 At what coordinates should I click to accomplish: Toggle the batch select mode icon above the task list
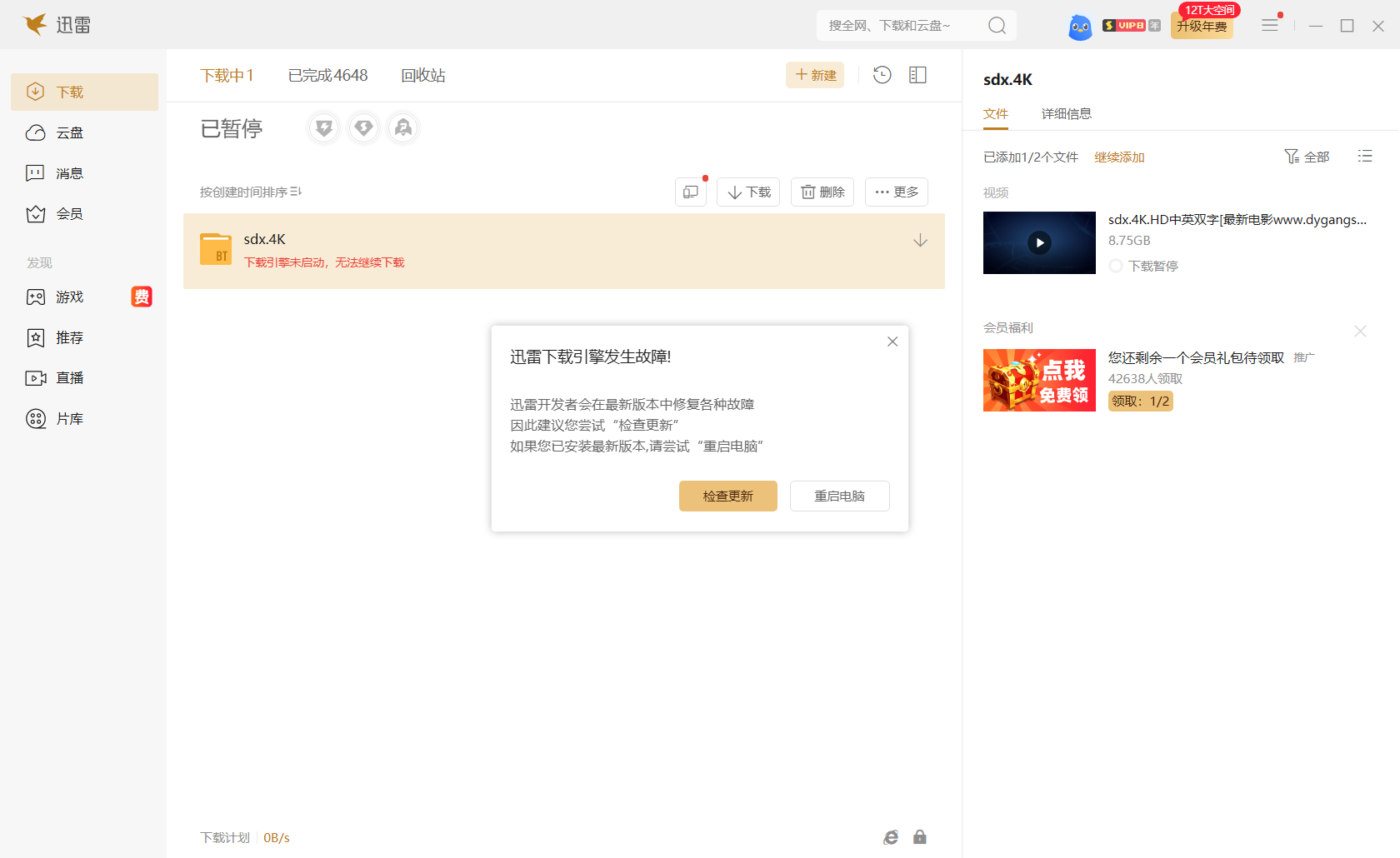click(x=690, y=192)
